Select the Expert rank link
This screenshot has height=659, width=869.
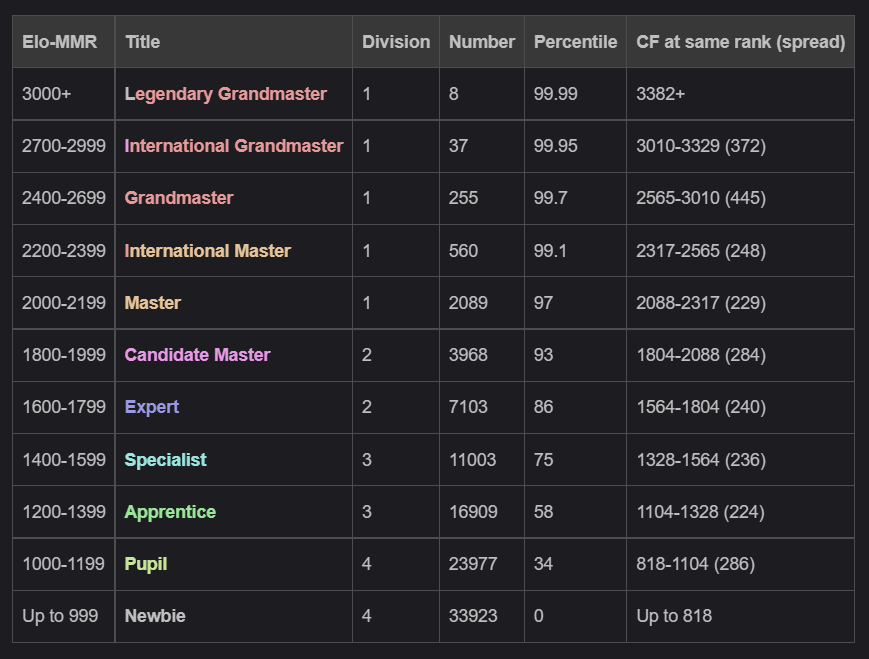[x=150, y=407]
